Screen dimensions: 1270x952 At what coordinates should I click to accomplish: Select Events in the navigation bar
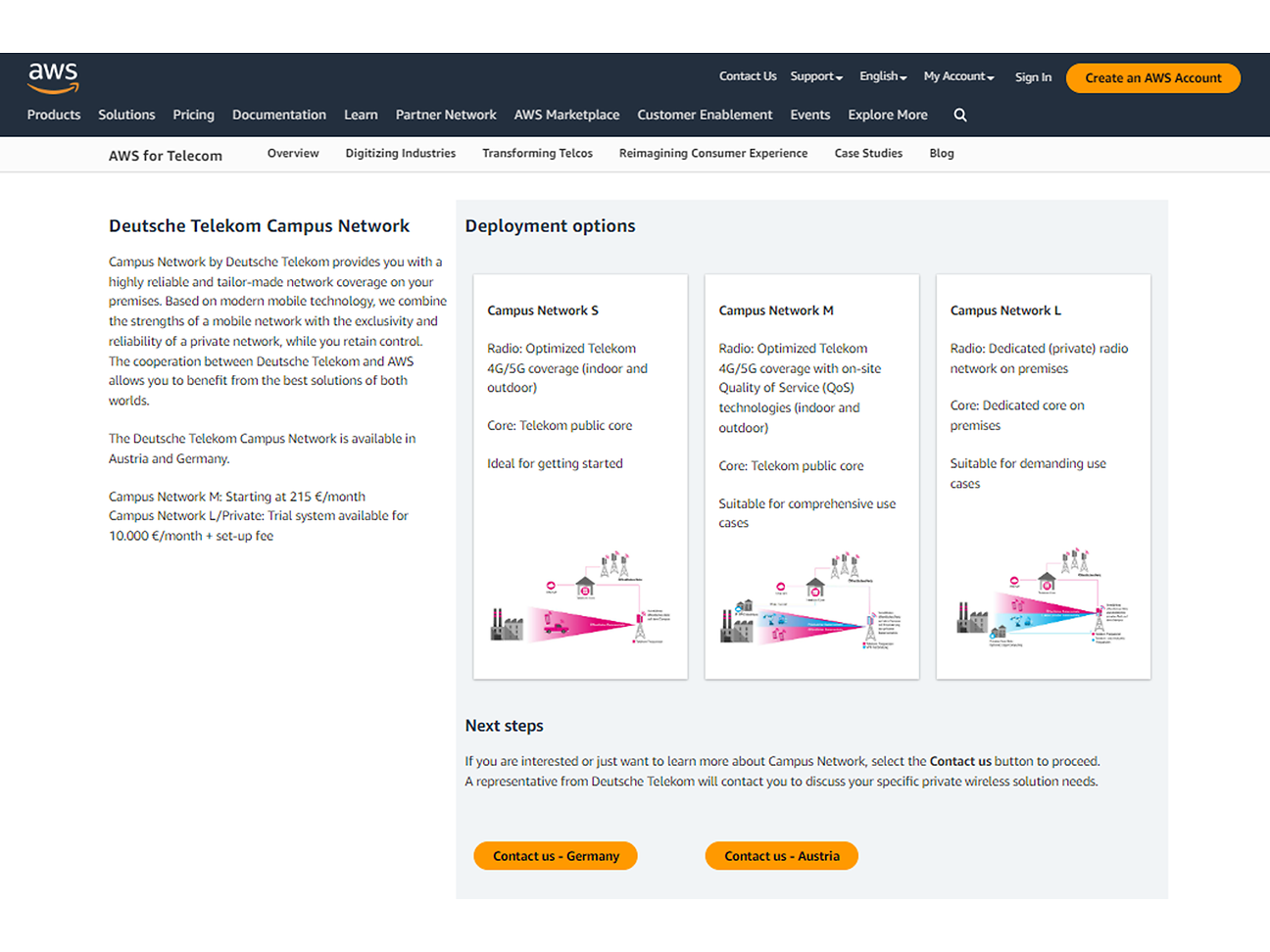point(810,115)
